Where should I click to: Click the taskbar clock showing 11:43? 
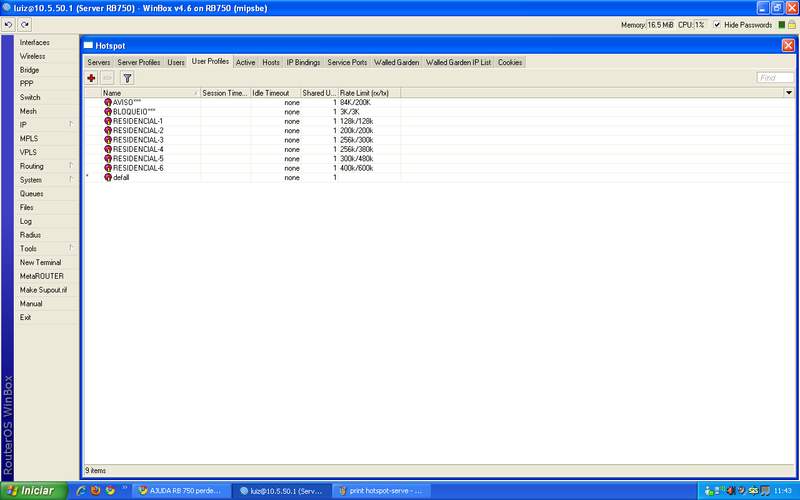[x=783, y=491]
